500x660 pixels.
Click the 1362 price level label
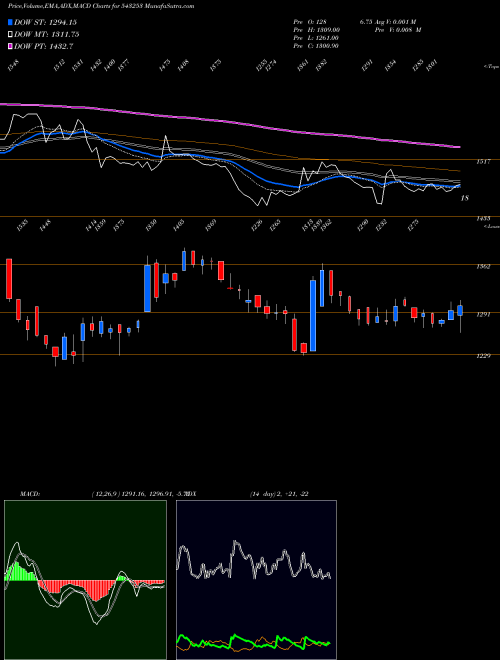tap(484, 266)
